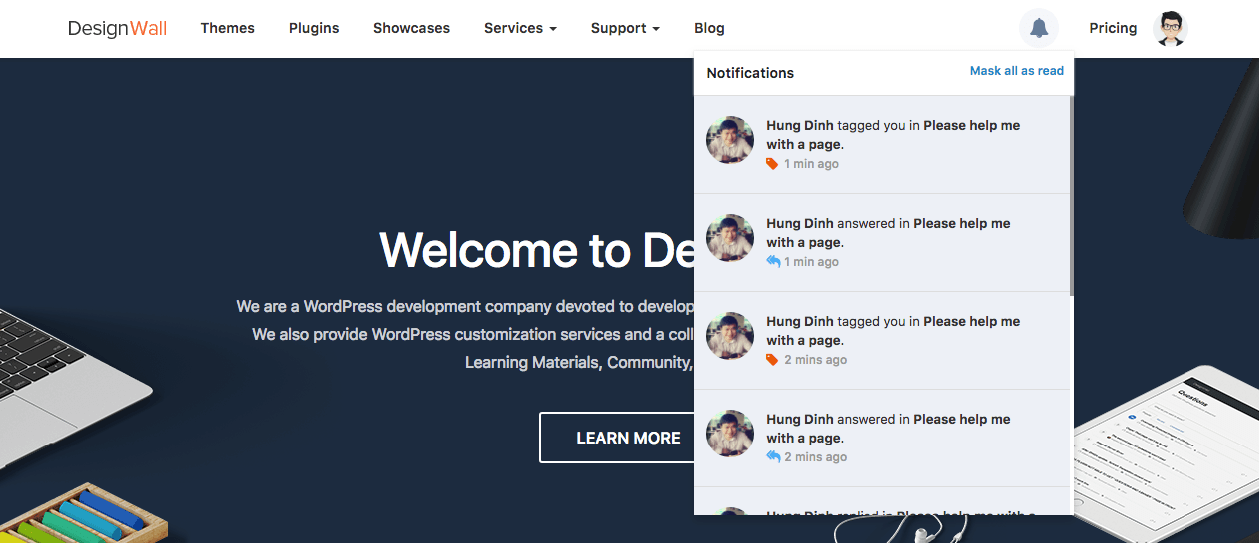Screen dimensions: 1259x543
Task: Open the answered notification from 1 min ago
Action: click(x=882, y=243)
